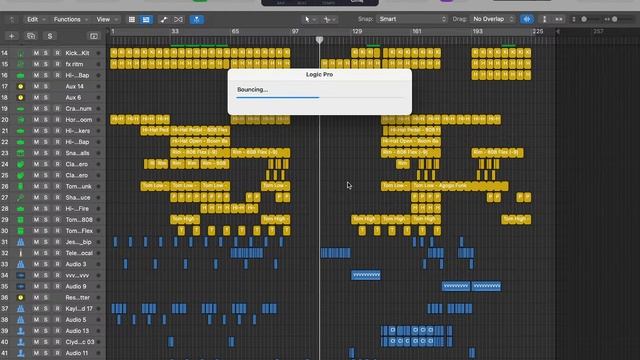Viewport: 640px width, 360px height.
Task: Select track name Clyd…c 03
Action: coord(80,342)
